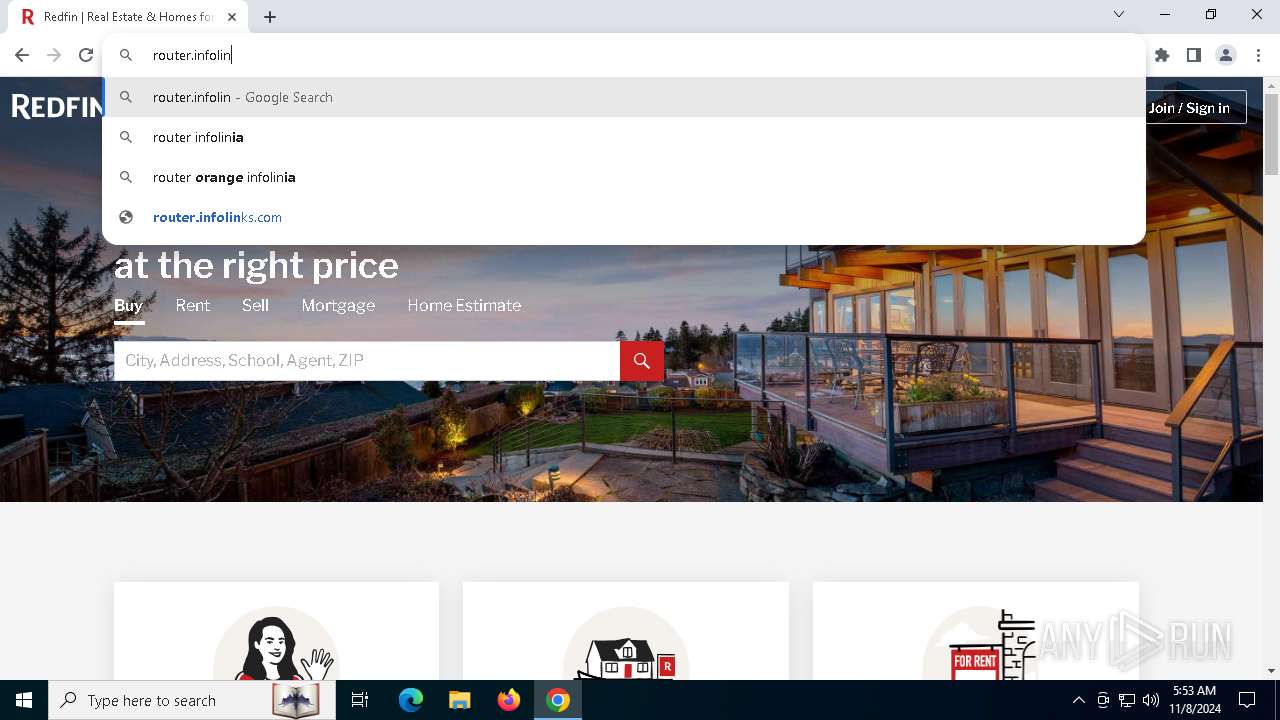Image resolution: width=1280 pixels, height=720 pixels.
Task: Click the page vertical scrollbar thumb
Action: pyautogui.click(x=1271, y=134)
